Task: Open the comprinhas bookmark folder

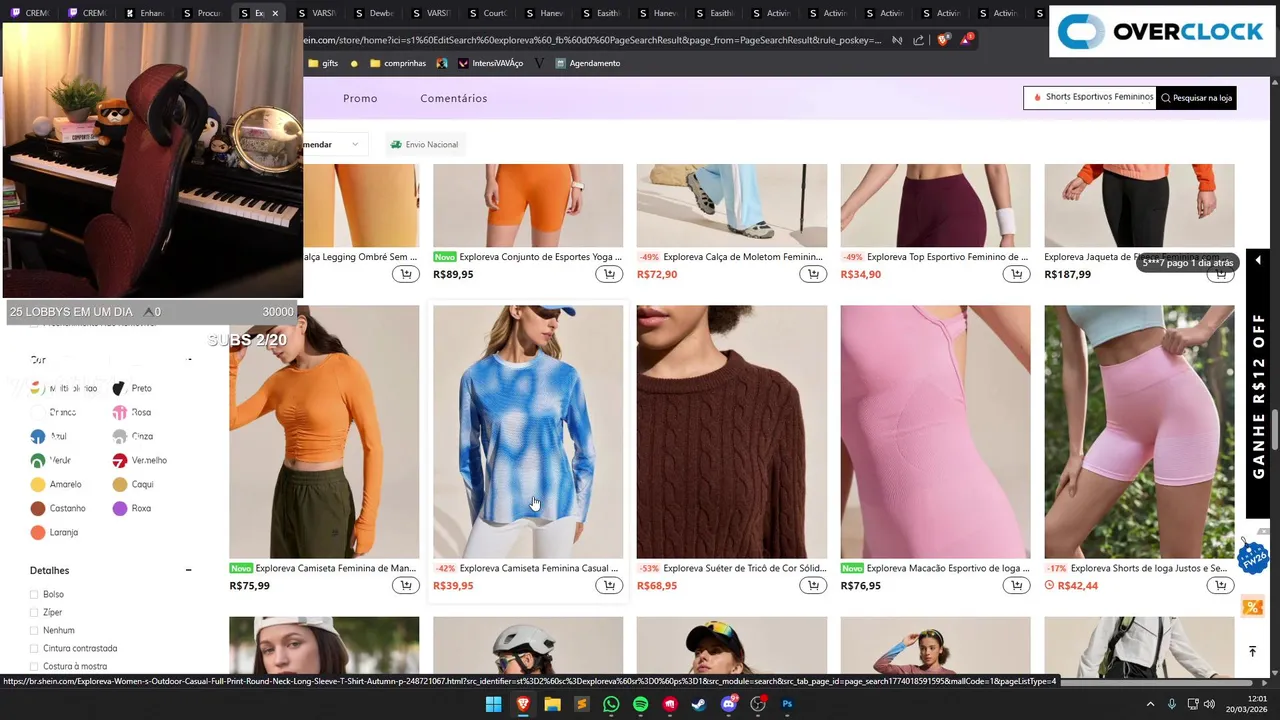Action: click(x=397, y=63)
